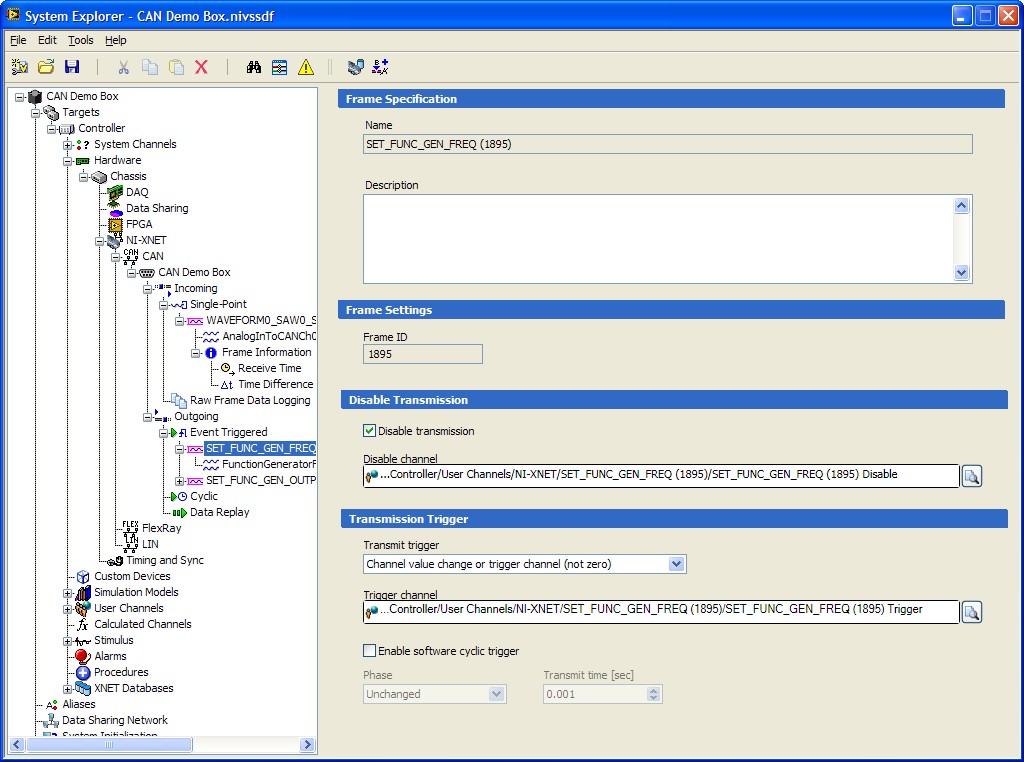Image resolution: width=1024 pixels, height=762 pixels.
Task: Select the FPGA chip icon in tree
Action: click(116, 224)
